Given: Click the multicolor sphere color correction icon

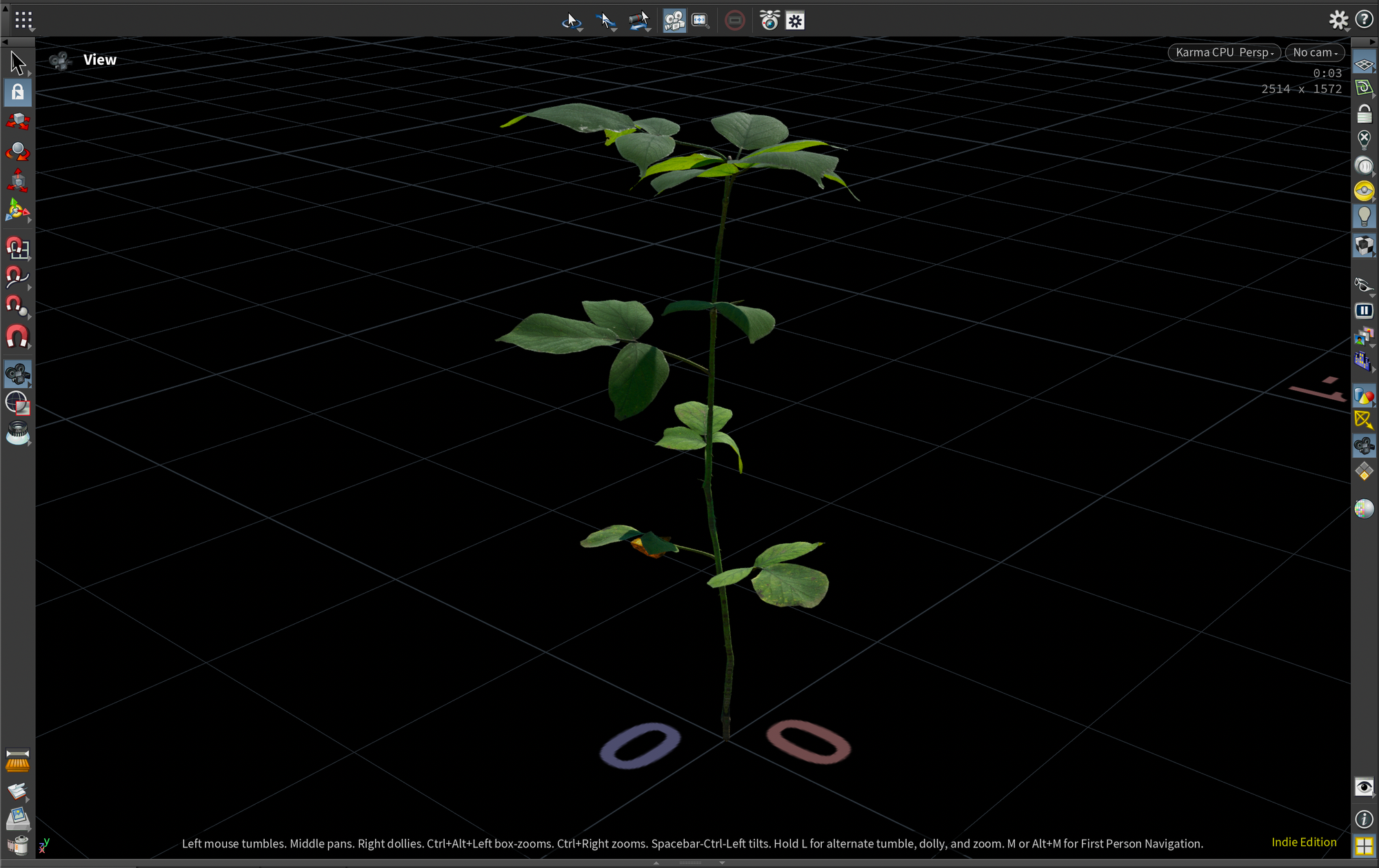Looking at the screenshot, I should click(x=1363, y=509).
